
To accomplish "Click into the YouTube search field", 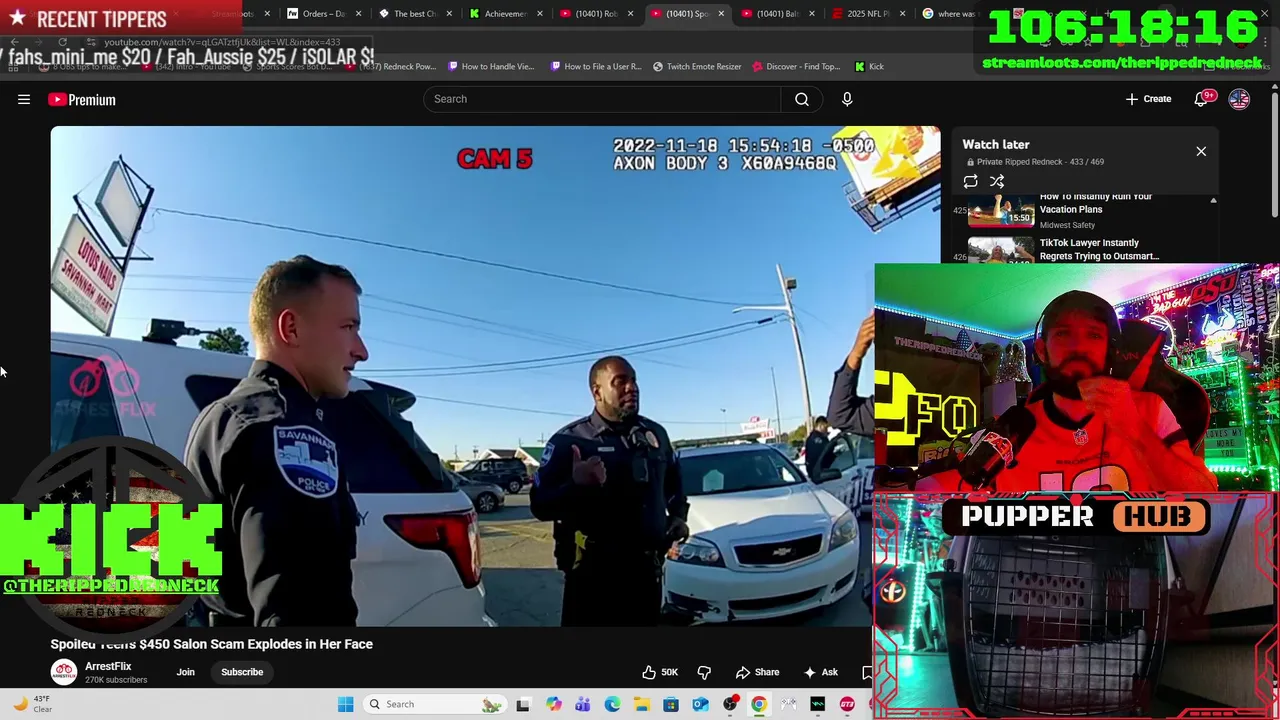I will [602, 99].
